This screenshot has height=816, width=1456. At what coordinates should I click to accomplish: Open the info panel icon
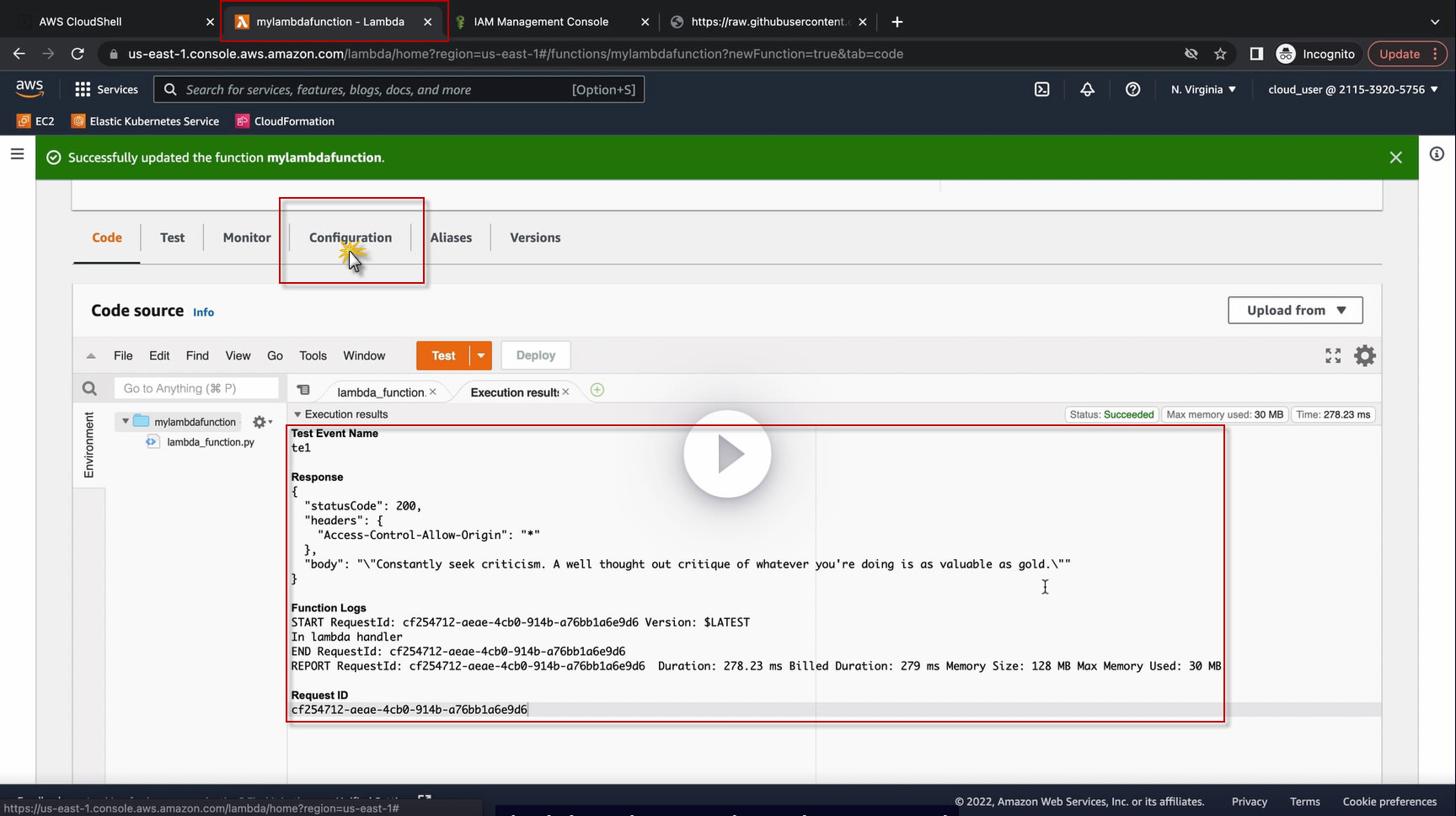[1437, 154]
